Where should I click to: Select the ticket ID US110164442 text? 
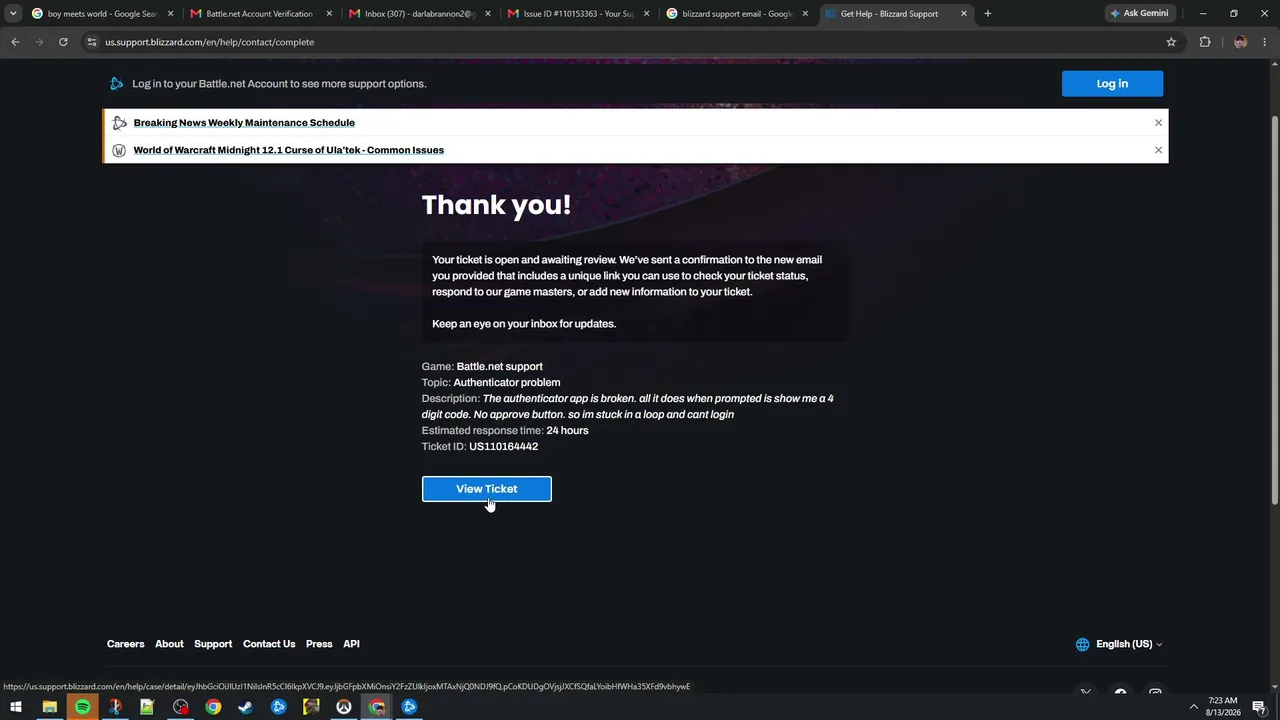coord(504,446)
